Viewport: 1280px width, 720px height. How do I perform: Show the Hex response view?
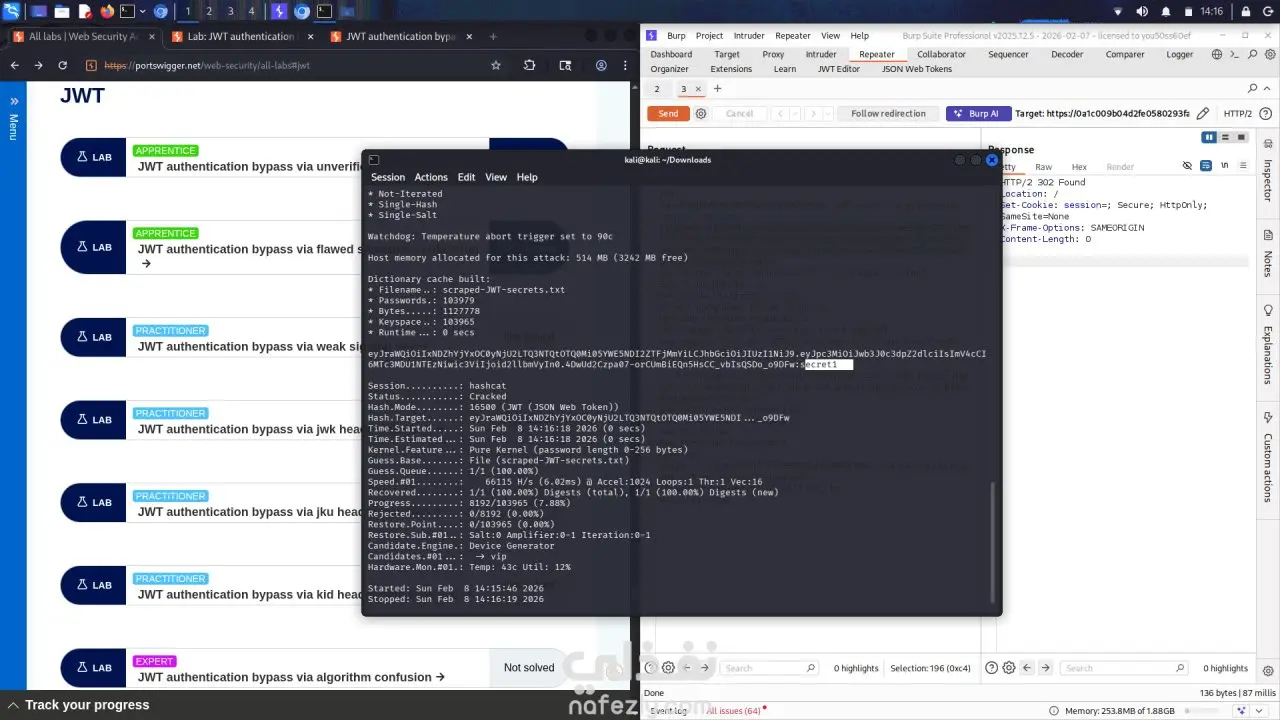[x=1079, y=167]
